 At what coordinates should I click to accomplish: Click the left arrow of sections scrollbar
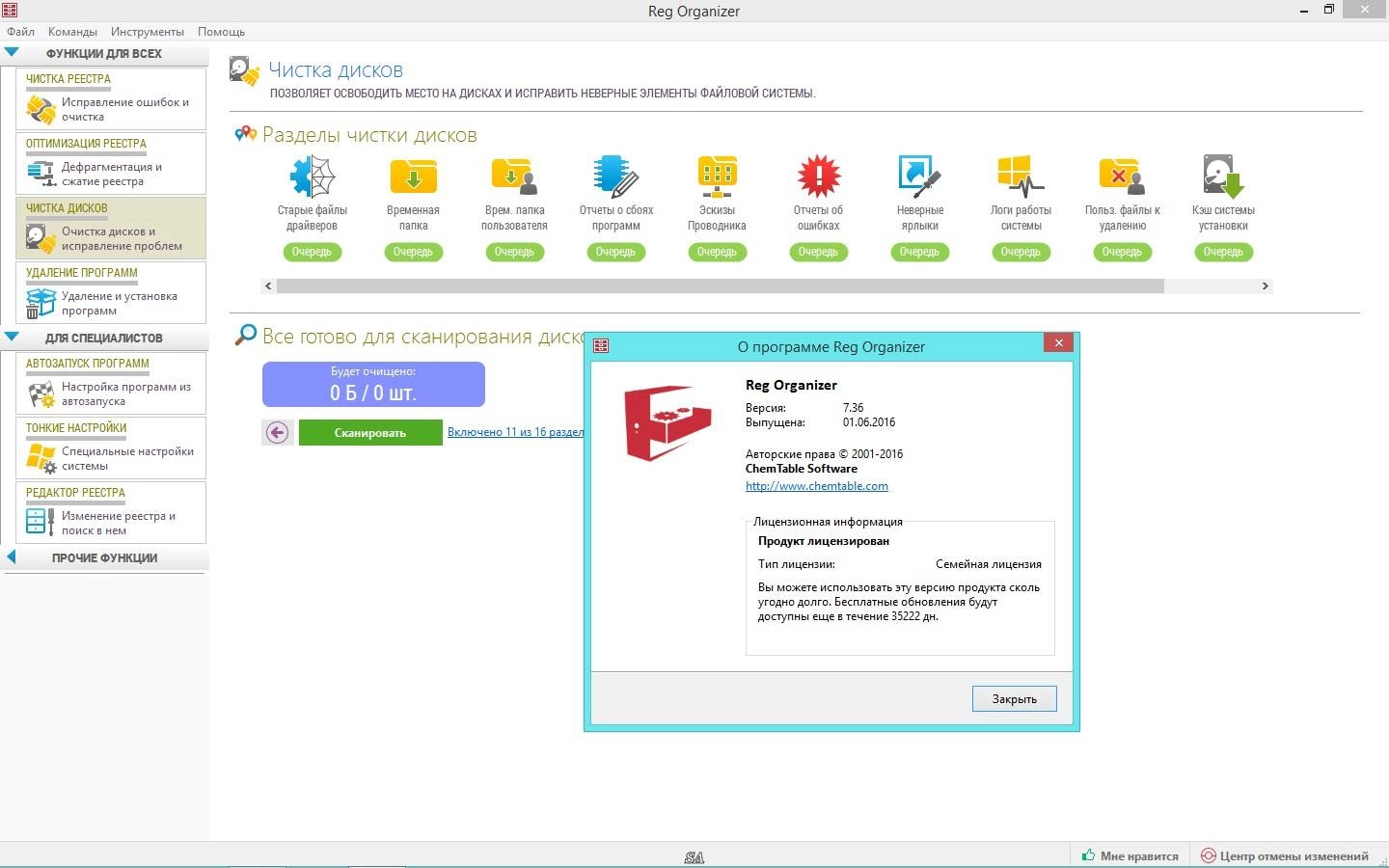[x=269, y=285]
